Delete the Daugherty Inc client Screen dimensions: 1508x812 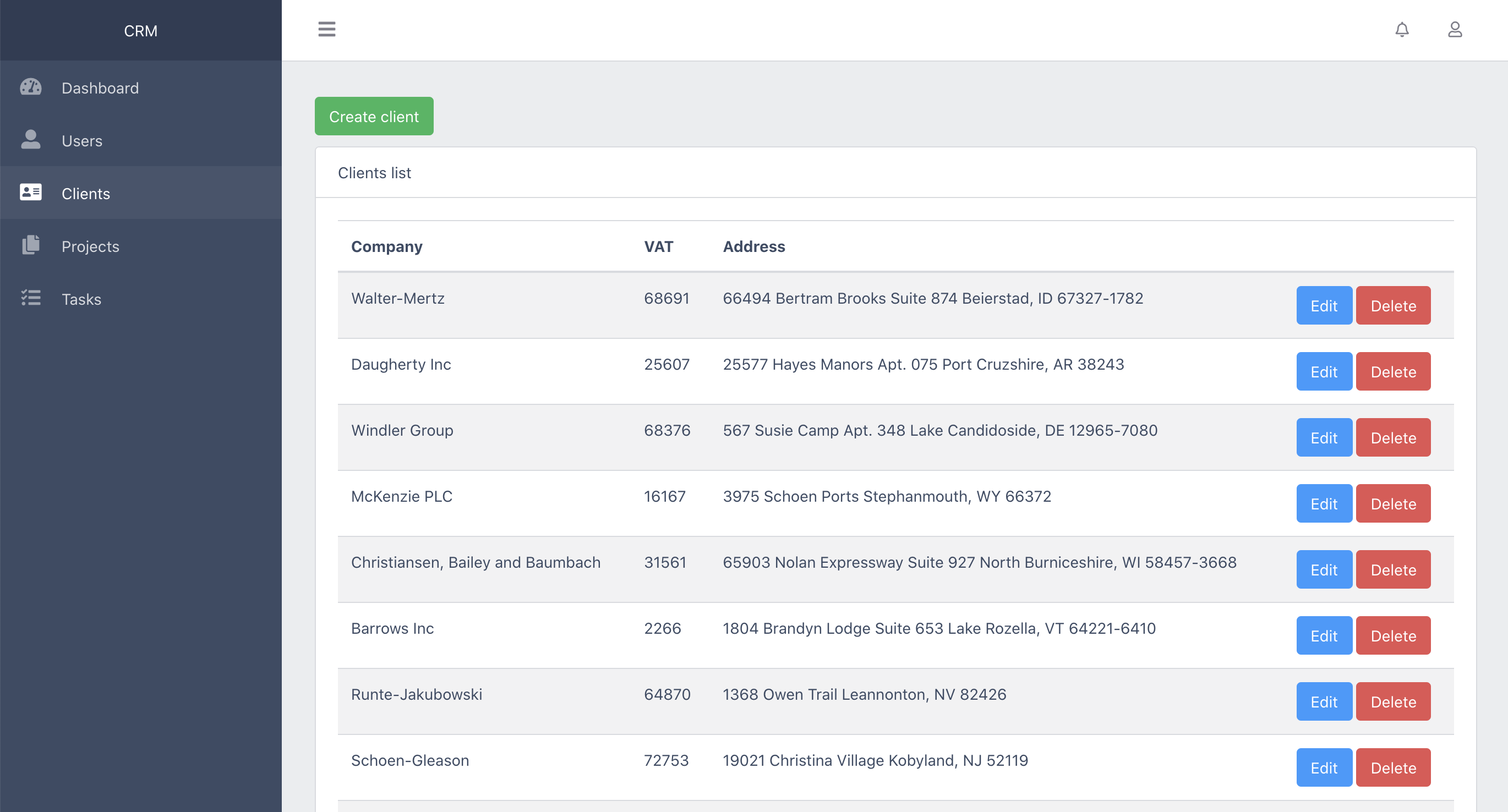[x=1392, y=371]
